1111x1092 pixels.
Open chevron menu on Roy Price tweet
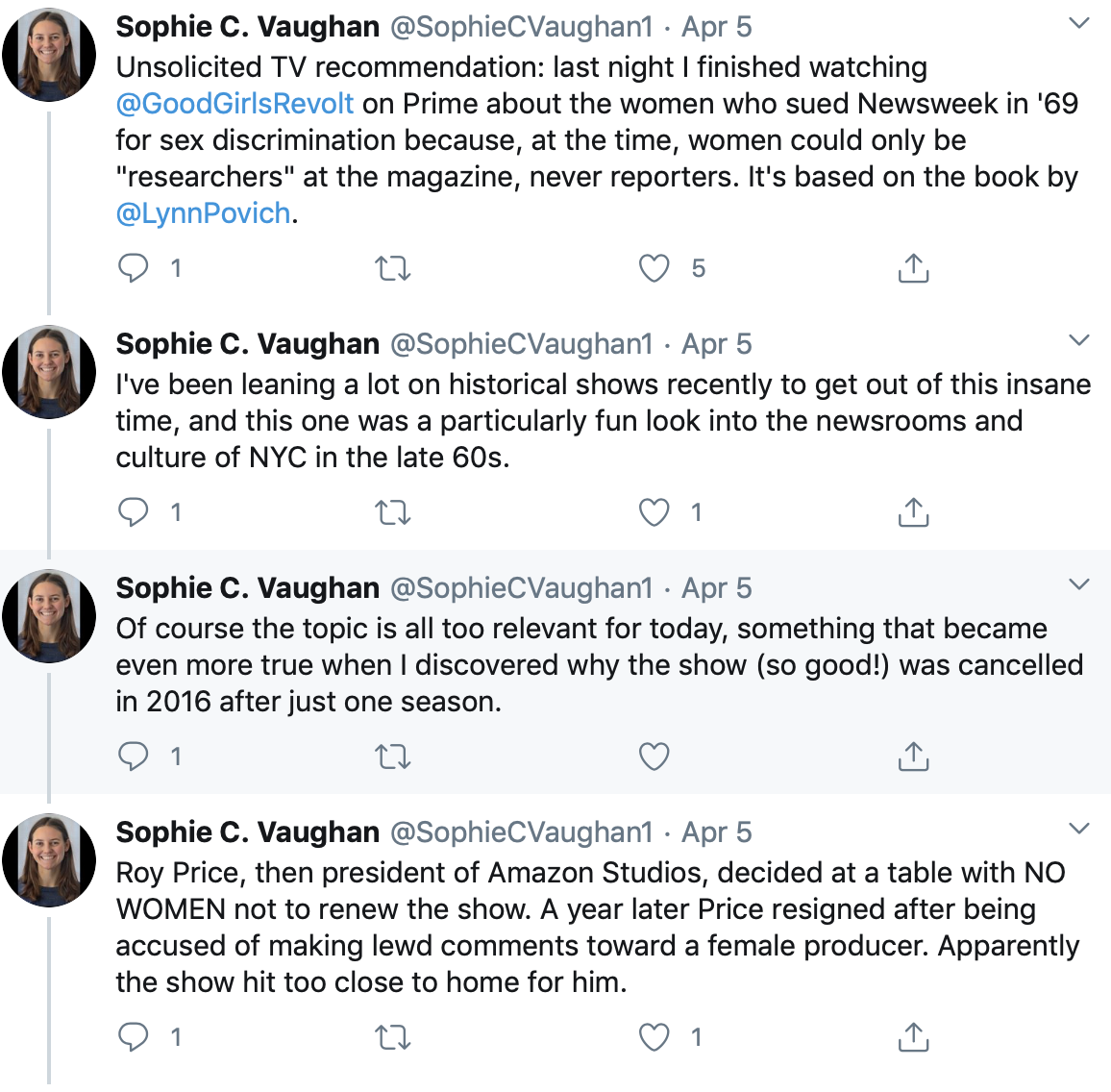click(1079, 829)
